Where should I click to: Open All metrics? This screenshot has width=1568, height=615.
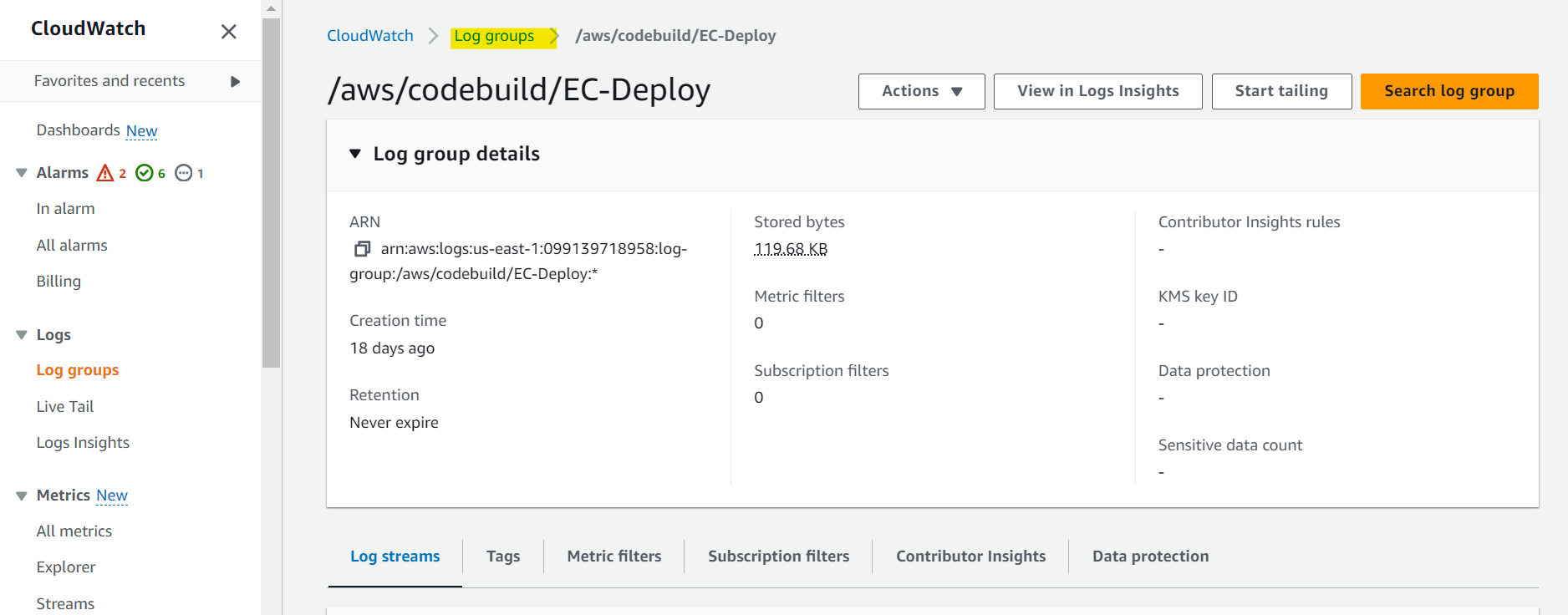74,531
